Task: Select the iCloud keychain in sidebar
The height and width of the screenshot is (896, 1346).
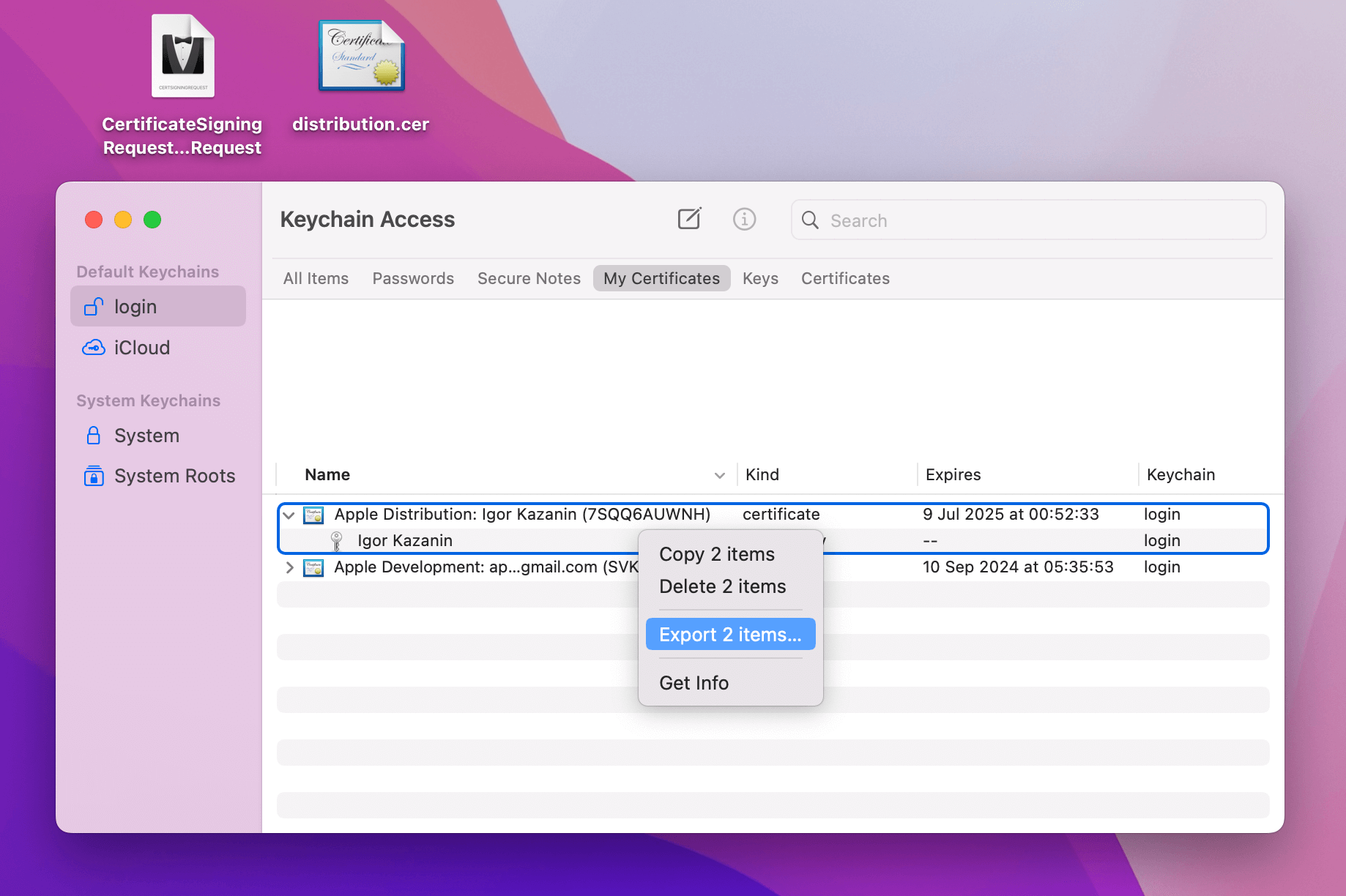Action: pos(158,348)
